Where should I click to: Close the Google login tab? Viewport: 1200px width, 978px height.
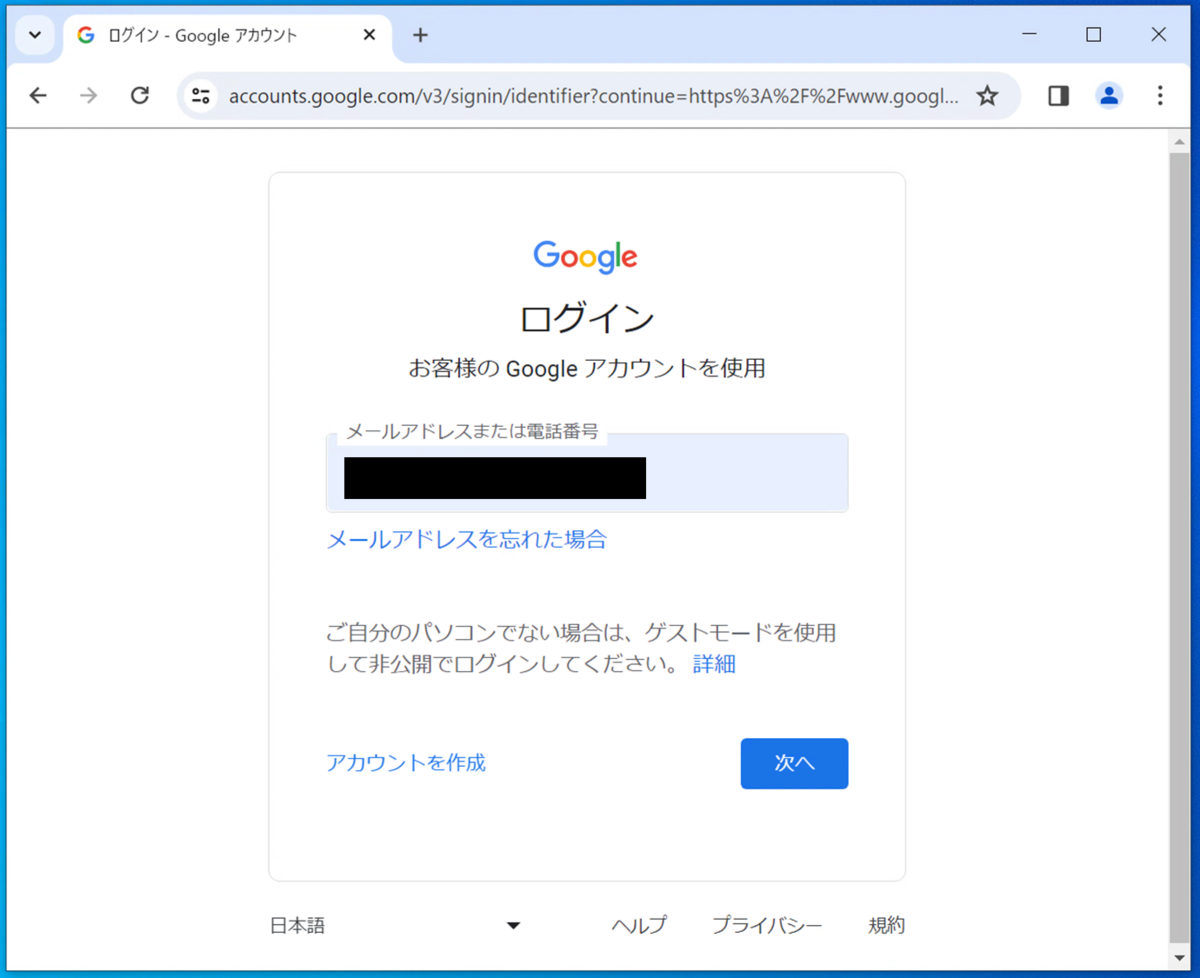point(369,35)
